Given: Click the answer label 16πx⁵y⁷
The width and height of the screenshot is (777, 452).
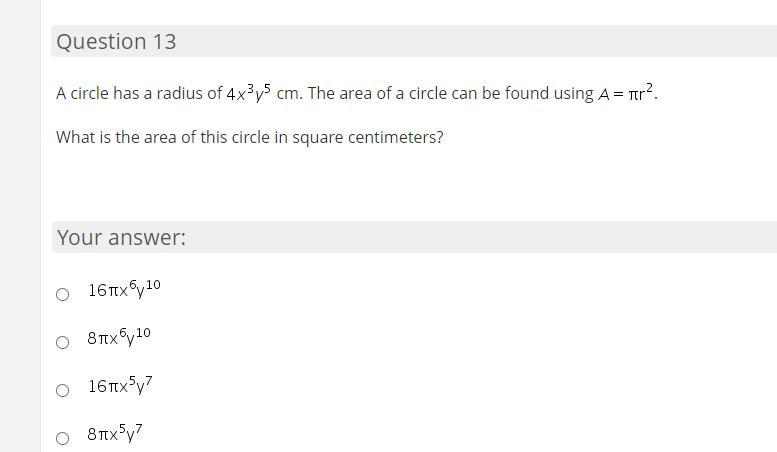Looking at the screenshot, I should pos(120,386).
